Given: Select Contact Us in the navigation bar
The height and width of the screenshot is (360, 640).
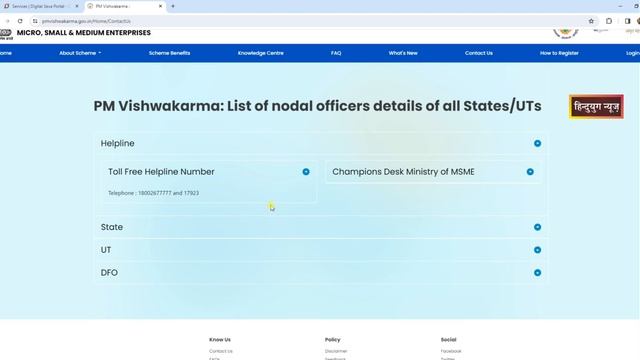Looking at the screenshot, I should (478, 53).
